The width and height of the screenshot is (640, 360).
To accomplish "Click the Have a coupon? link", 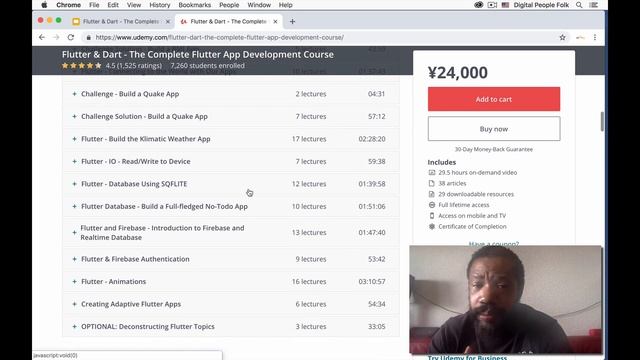I will (494, 243).
